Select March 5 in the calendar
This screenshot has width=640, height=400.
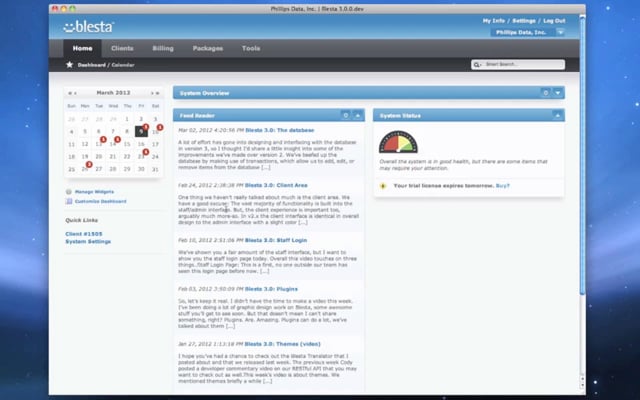85,131
